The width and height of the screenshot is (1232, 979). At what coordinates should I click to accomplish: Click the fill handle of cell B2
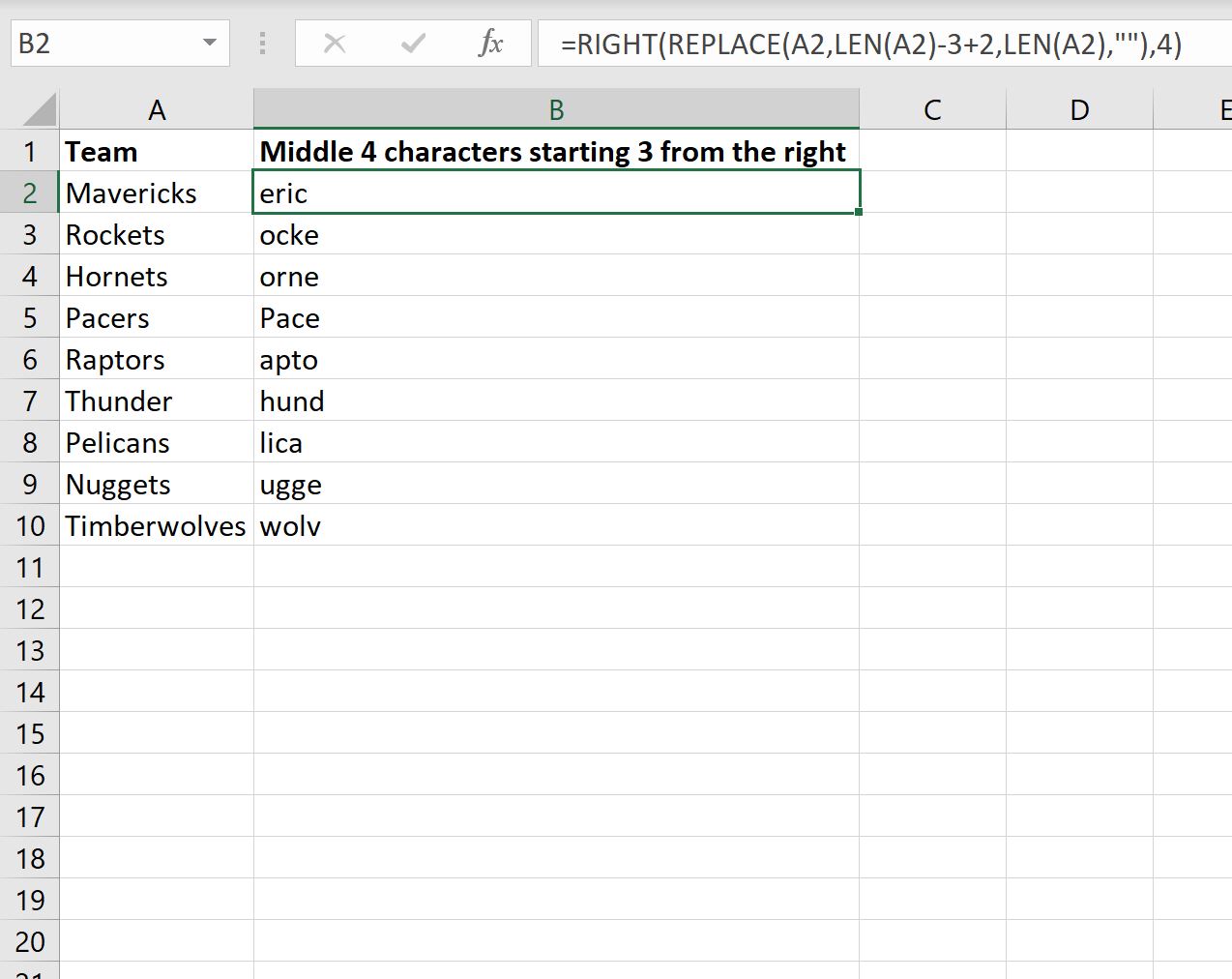[859, 212]
